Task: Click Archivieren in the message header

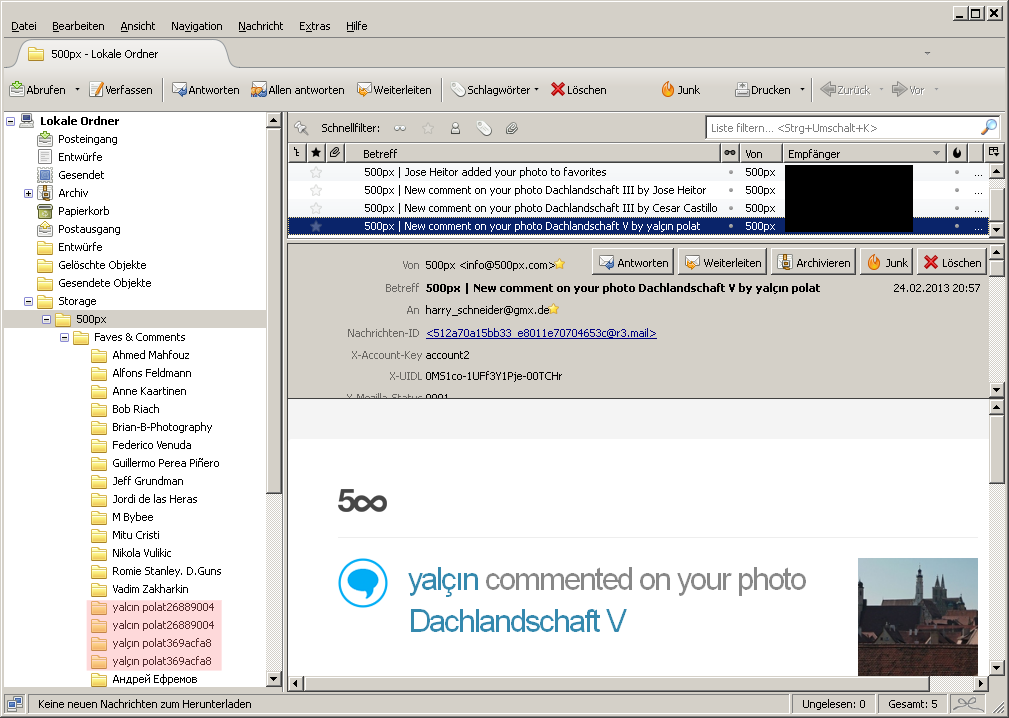Action: click(813, 263)
